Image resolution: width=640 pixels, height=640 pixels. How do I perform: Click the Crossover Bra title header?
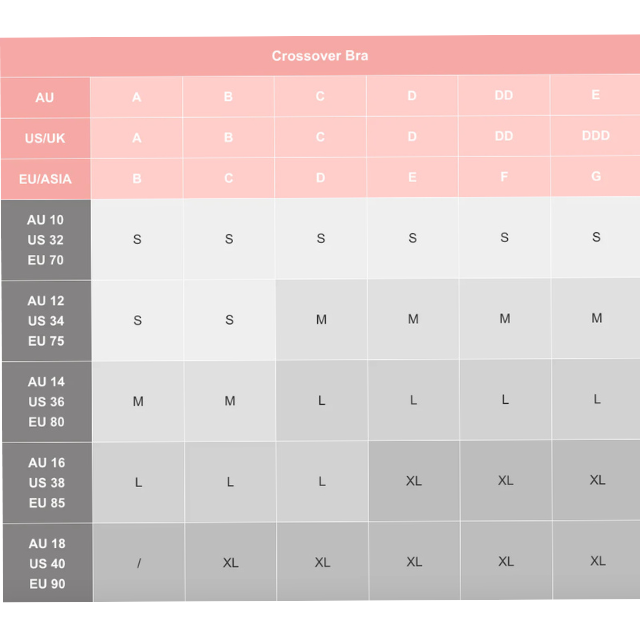click(320, 56)
